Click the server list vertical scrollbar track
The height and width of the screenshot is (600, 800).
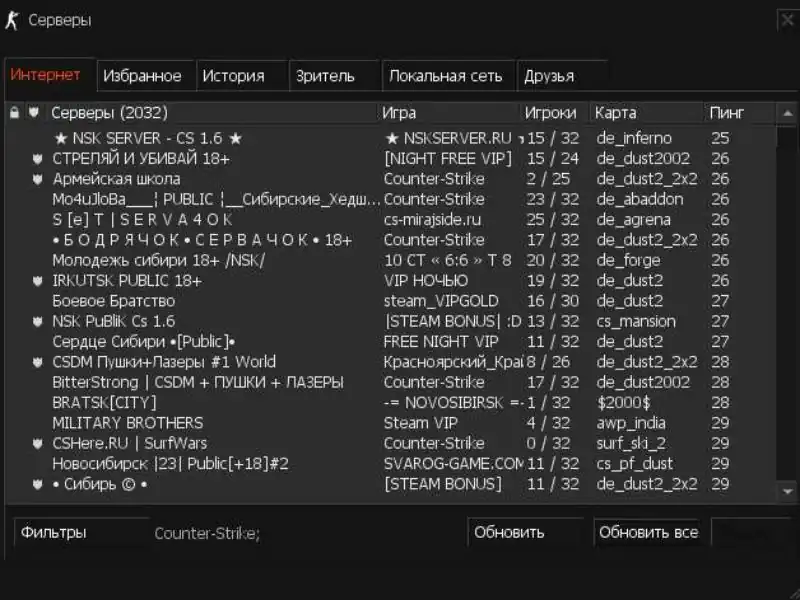click(787, 302)
